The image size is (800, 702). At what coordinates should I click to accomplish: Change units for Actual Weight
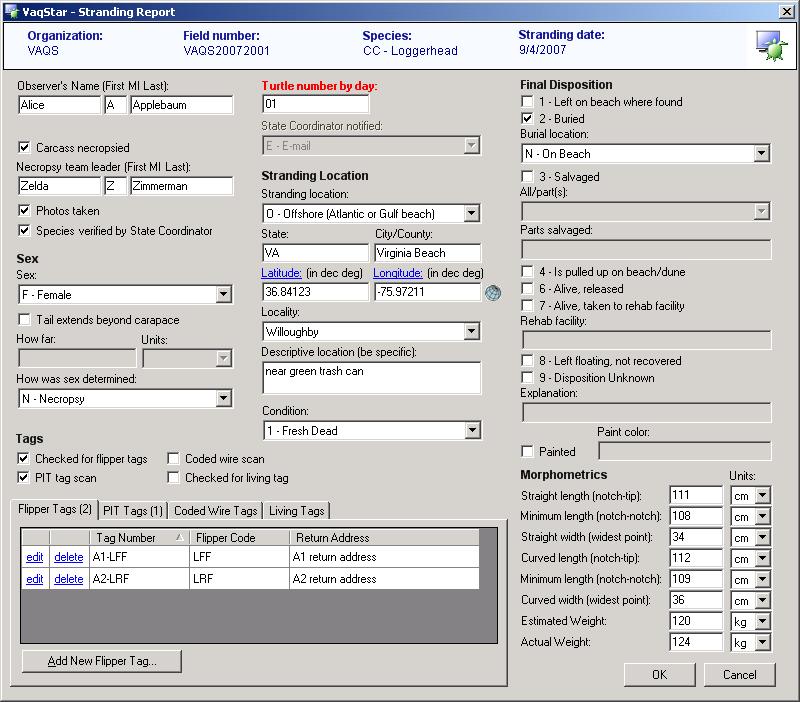(761, 643)
